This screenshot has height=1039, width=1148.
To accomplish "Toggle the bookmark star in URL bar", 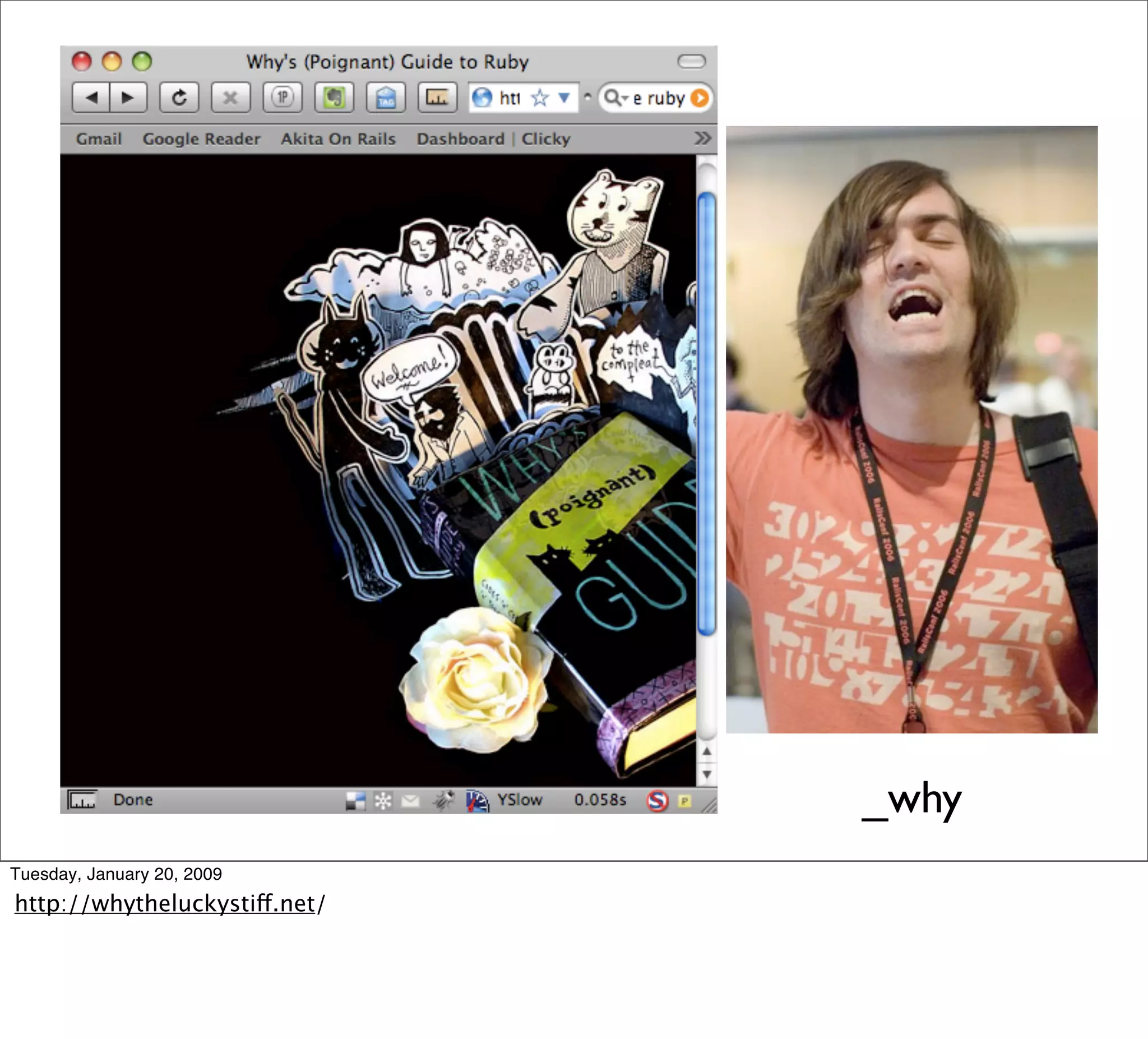I will 539,98.
